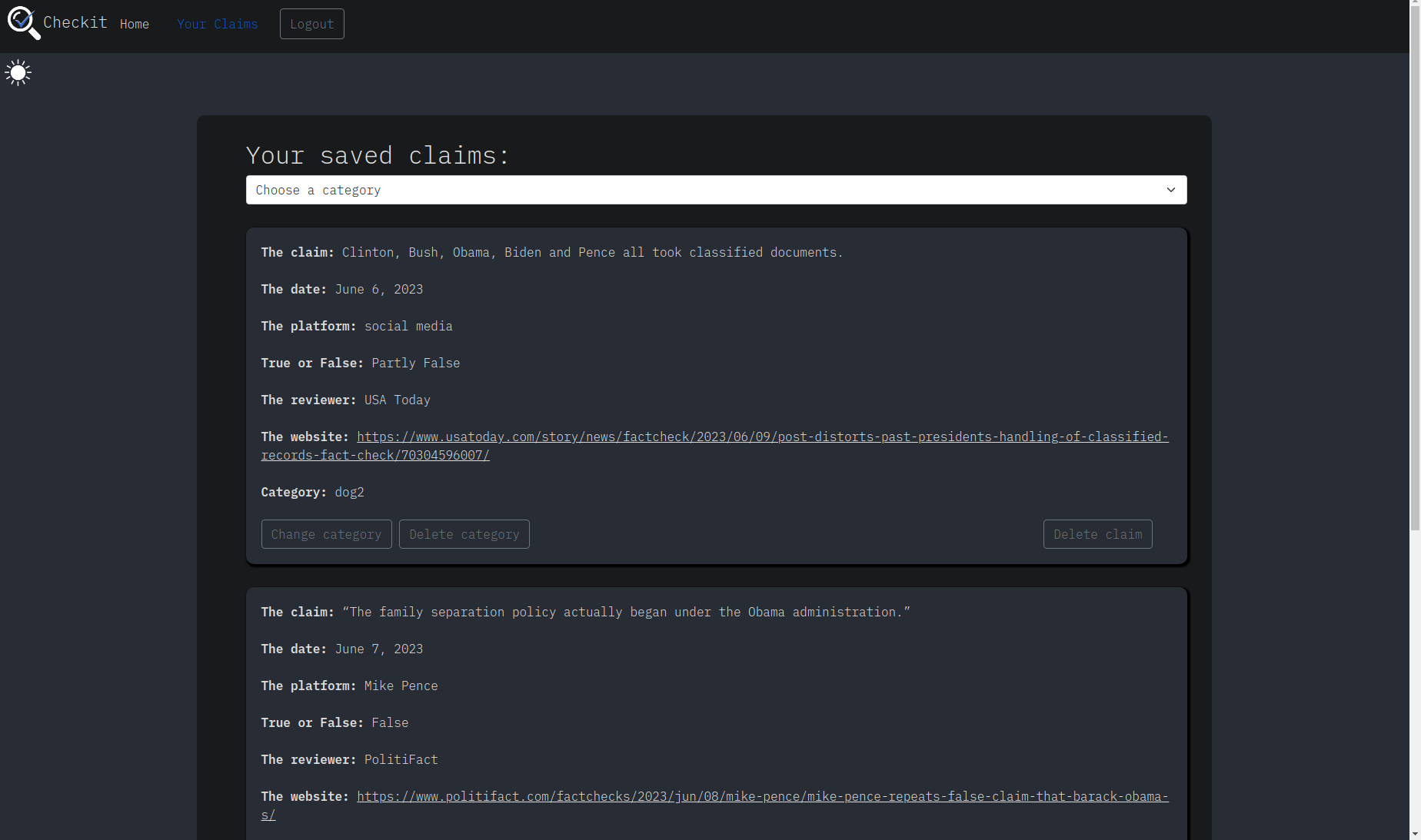Log out using the Logout button

pyautogui.click(x=311, y=25)
